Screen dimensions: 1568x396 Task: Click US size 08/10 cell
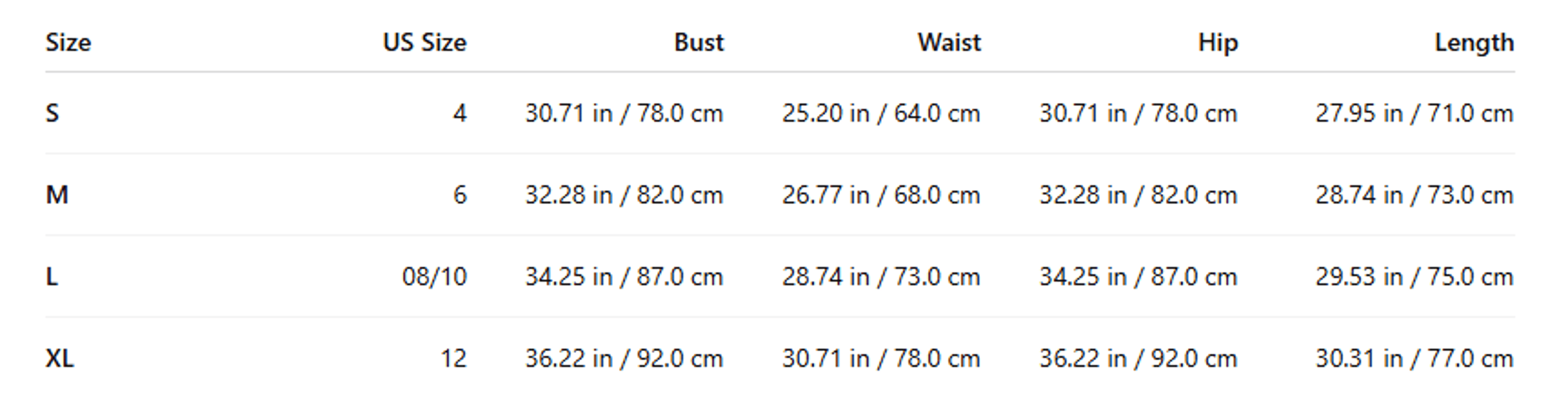click(x=434, y=276)
